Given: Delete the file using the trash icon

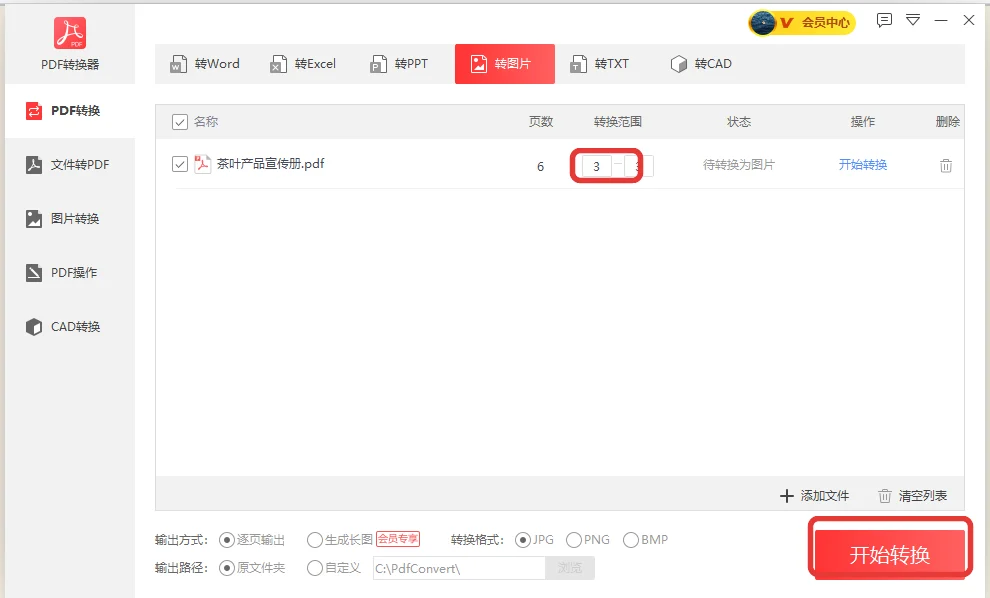Looking at the screenshot, I should (946, 165).
